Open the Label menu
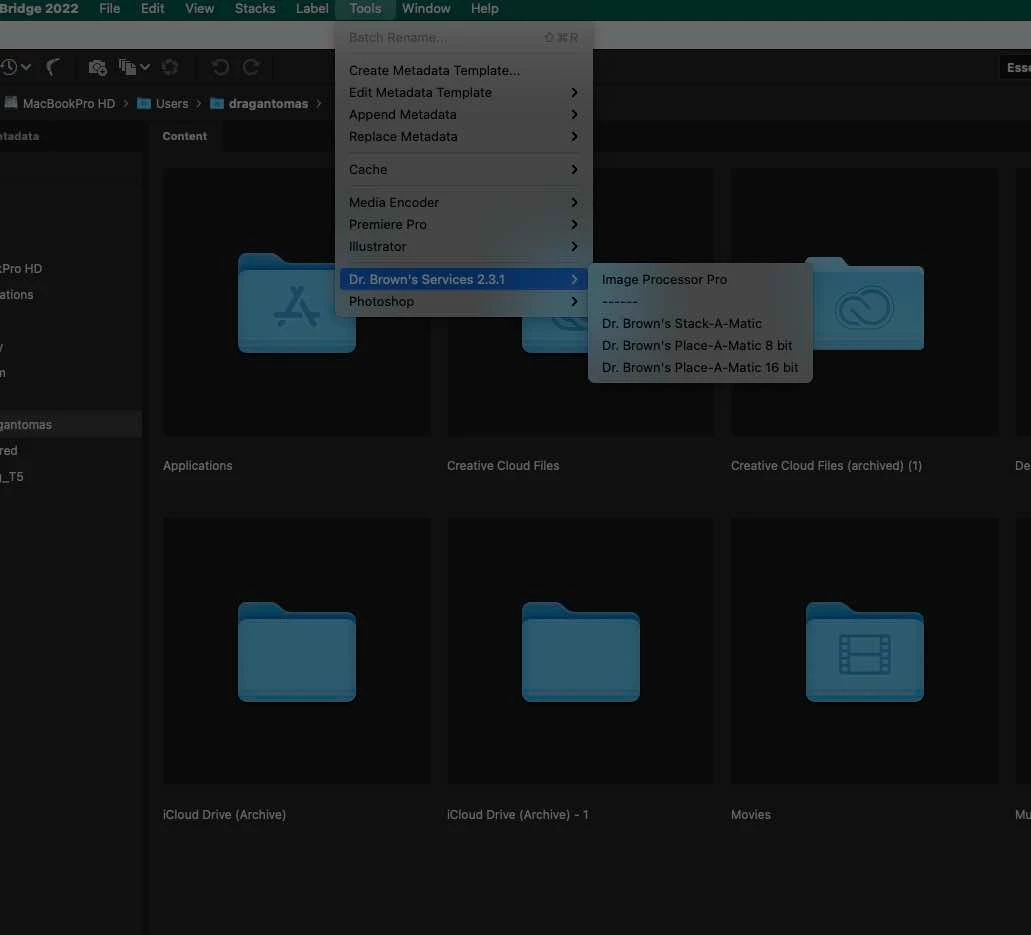1031x935 pixels. click(312, 9)
